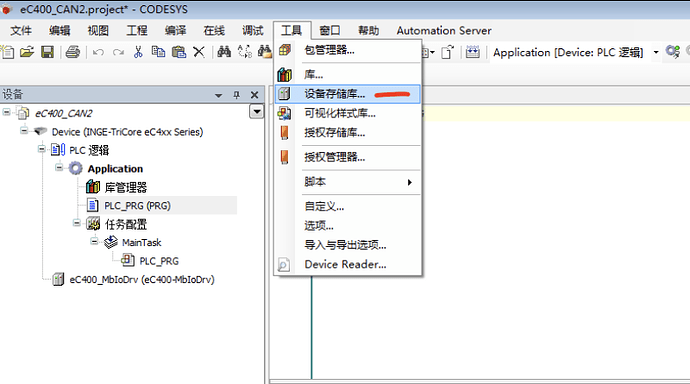Click the package manager icon in menu
The height and width of the screenshot is (384, 690).
(285, 50)
